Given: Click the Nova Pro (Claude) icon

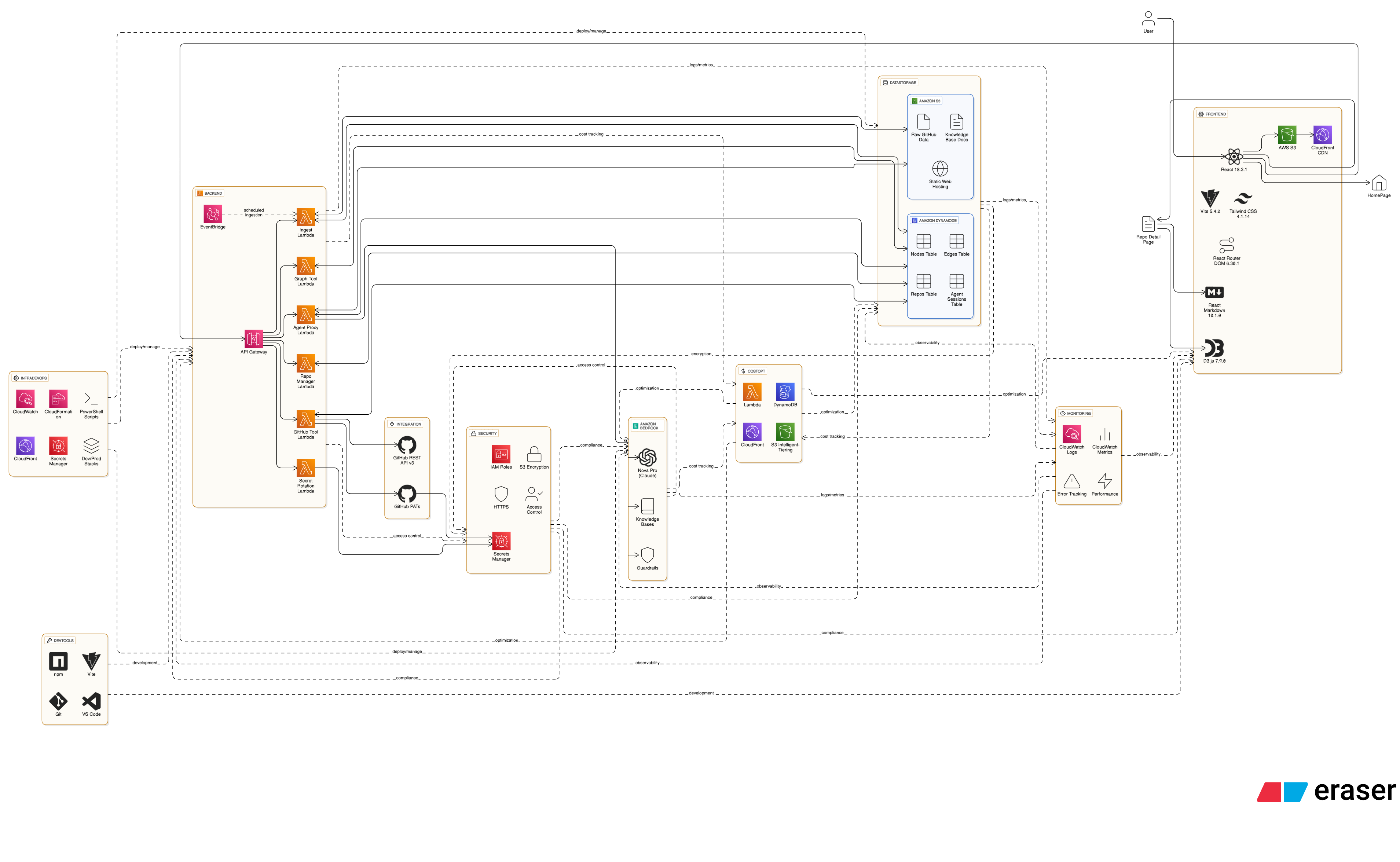Looking at the screenshot, I should pos(647,457).
